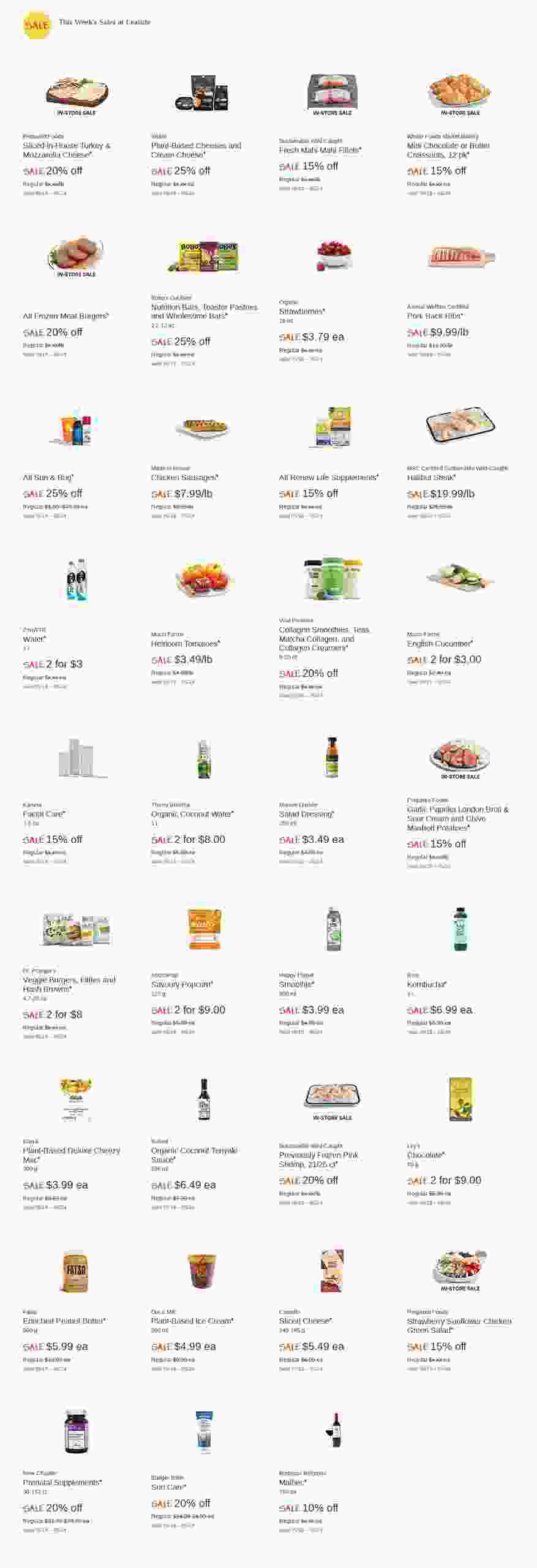Viewport: 537px width, 1568px height.
Task: Open the Plant-Based Ice Cream link
Action: (192, 1321)
